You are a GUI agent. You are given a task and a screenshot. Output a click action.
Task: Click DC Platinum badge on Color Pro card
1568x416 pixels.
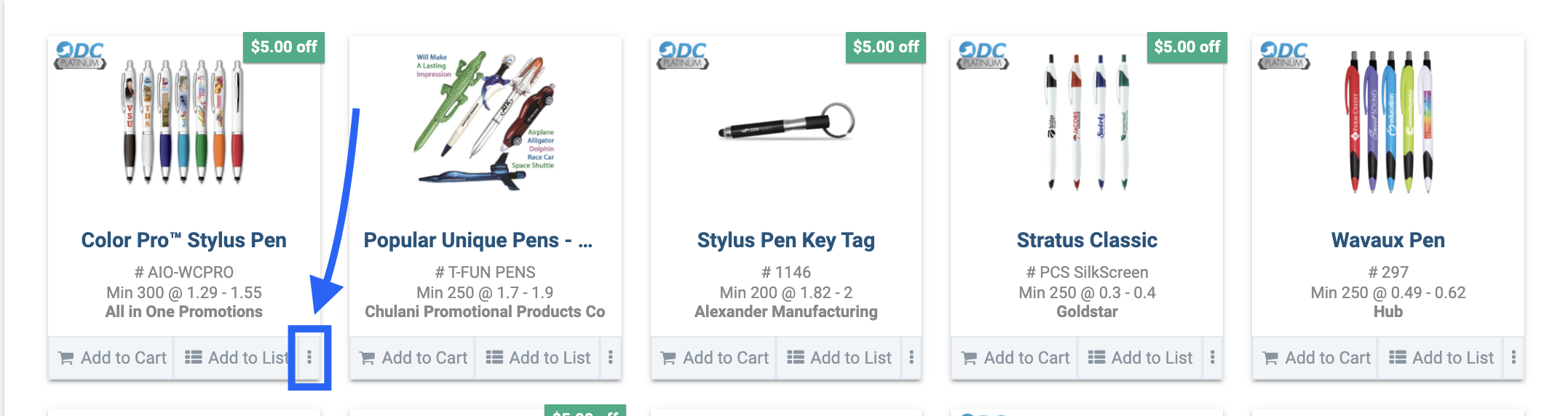point(80,55)
